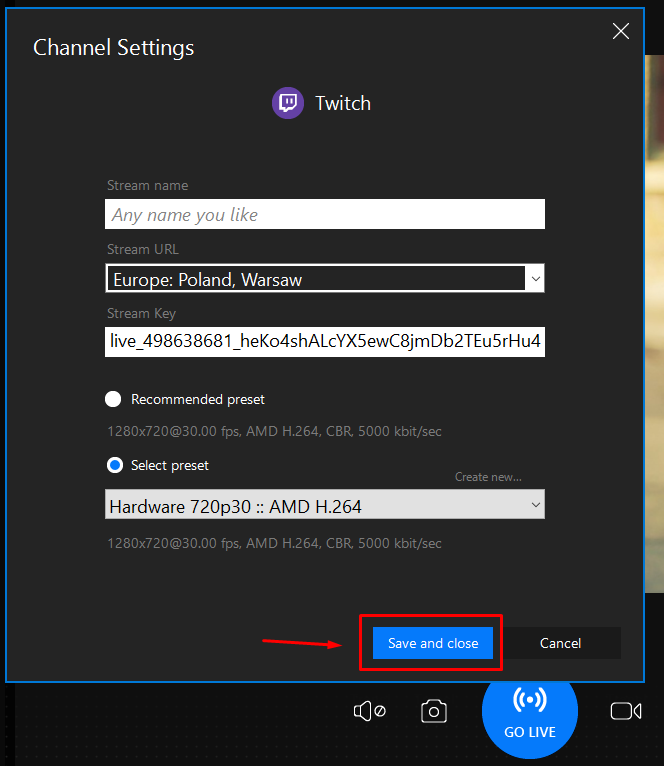This screenshot has height=766, width=664.
Task: Close the Channel Settings dialog
Action: coord(621,31)
